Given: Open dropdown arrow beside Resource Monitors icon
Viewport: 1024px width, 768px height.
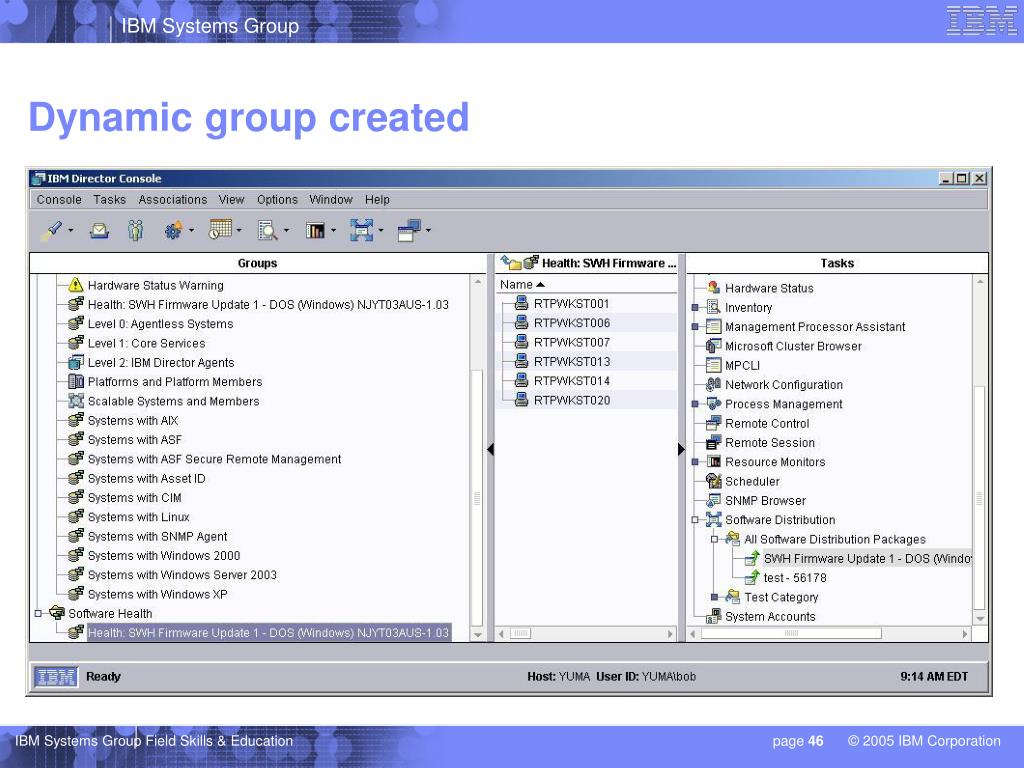Looking at the screenshot, I should pos(333,231).
